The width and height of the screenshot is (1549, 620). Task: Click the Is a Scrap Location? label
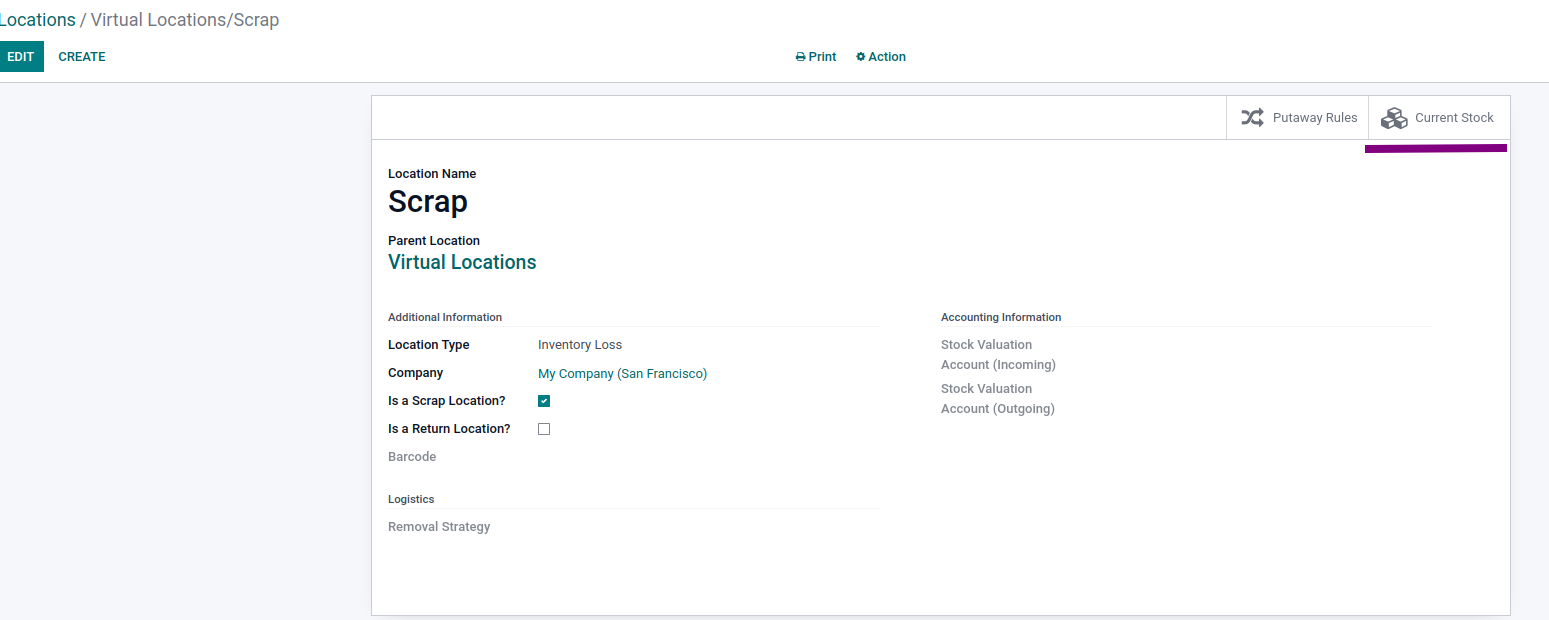point(447,401)
